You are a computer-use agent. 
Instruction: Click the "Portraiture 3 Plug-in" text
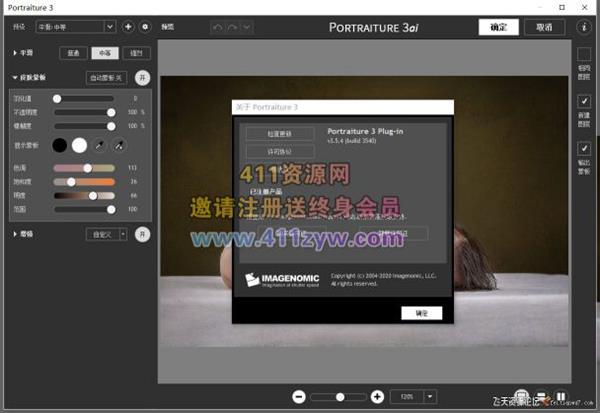pos(365,131)
